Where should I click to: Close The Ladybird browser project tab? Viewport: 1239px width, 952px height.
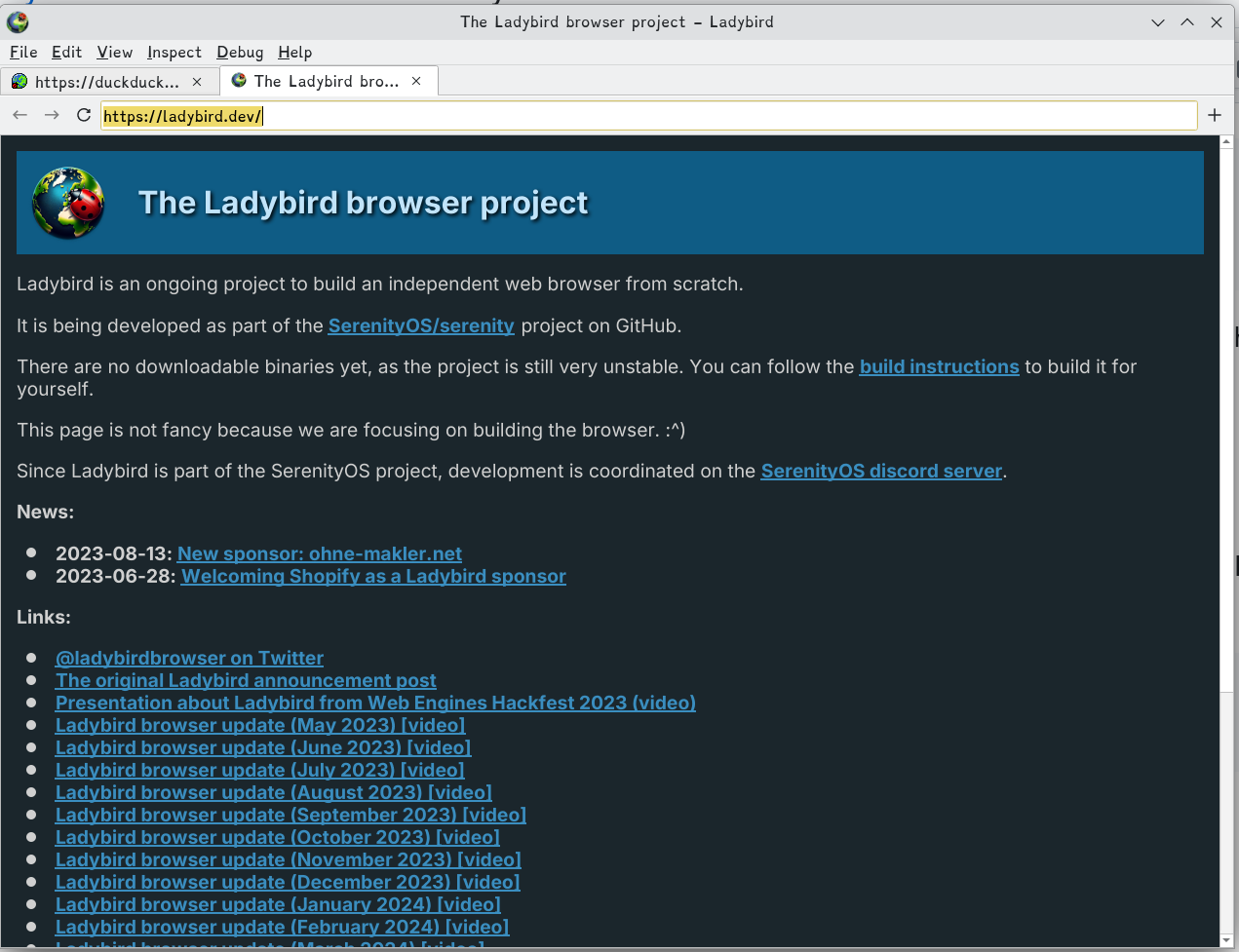click(416, 81)
